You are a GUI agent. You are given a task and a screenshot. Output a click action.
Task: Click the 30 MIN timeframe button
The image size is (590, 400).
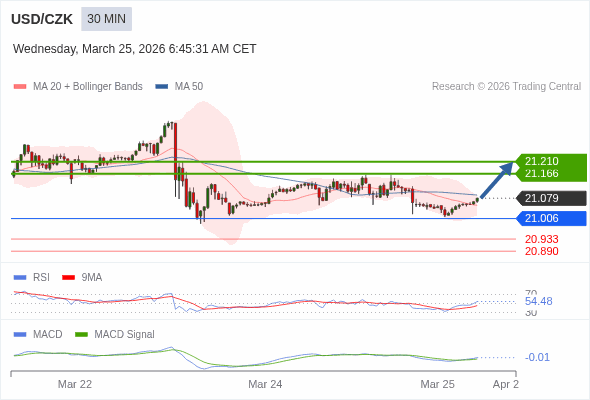coord(106,19)
